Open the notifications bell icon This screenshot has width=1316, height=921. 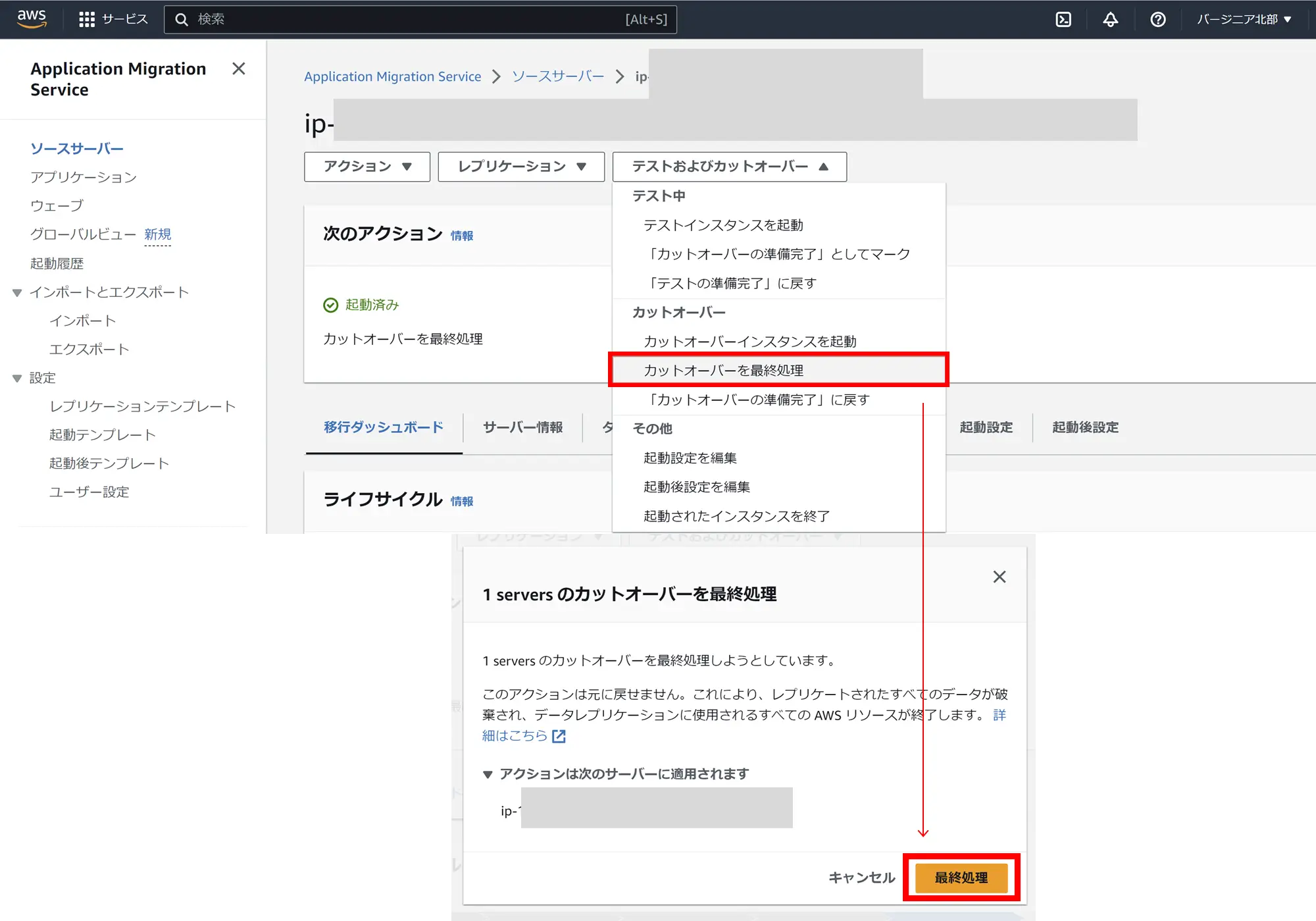(x=1111, y=19)
